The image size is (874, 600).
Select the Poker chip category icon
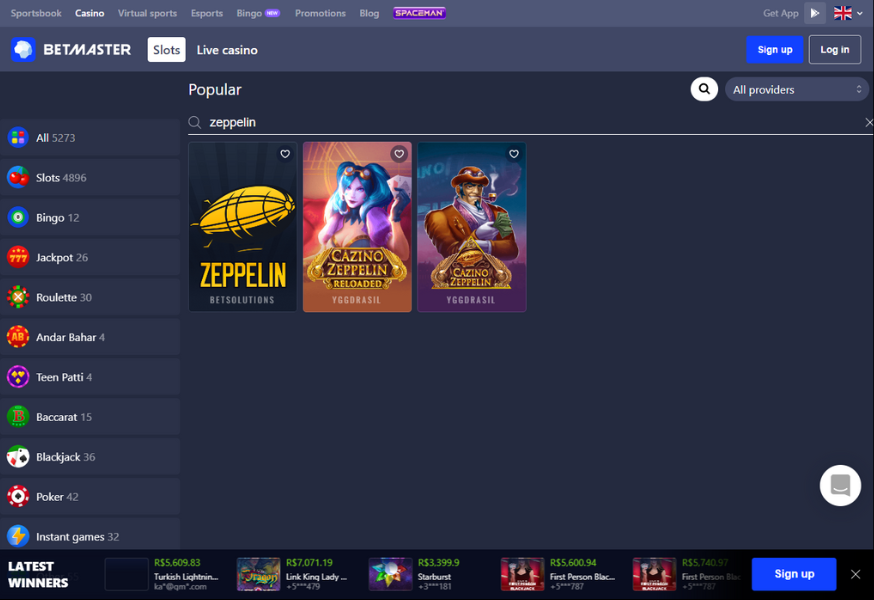point(16,496)
